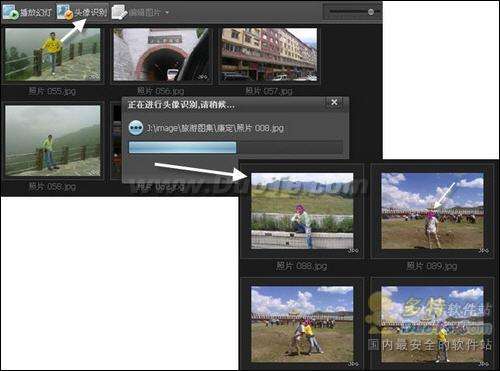Click the thumbnail zoom slider handle
500x371 pixels.
tap(371, 12)
